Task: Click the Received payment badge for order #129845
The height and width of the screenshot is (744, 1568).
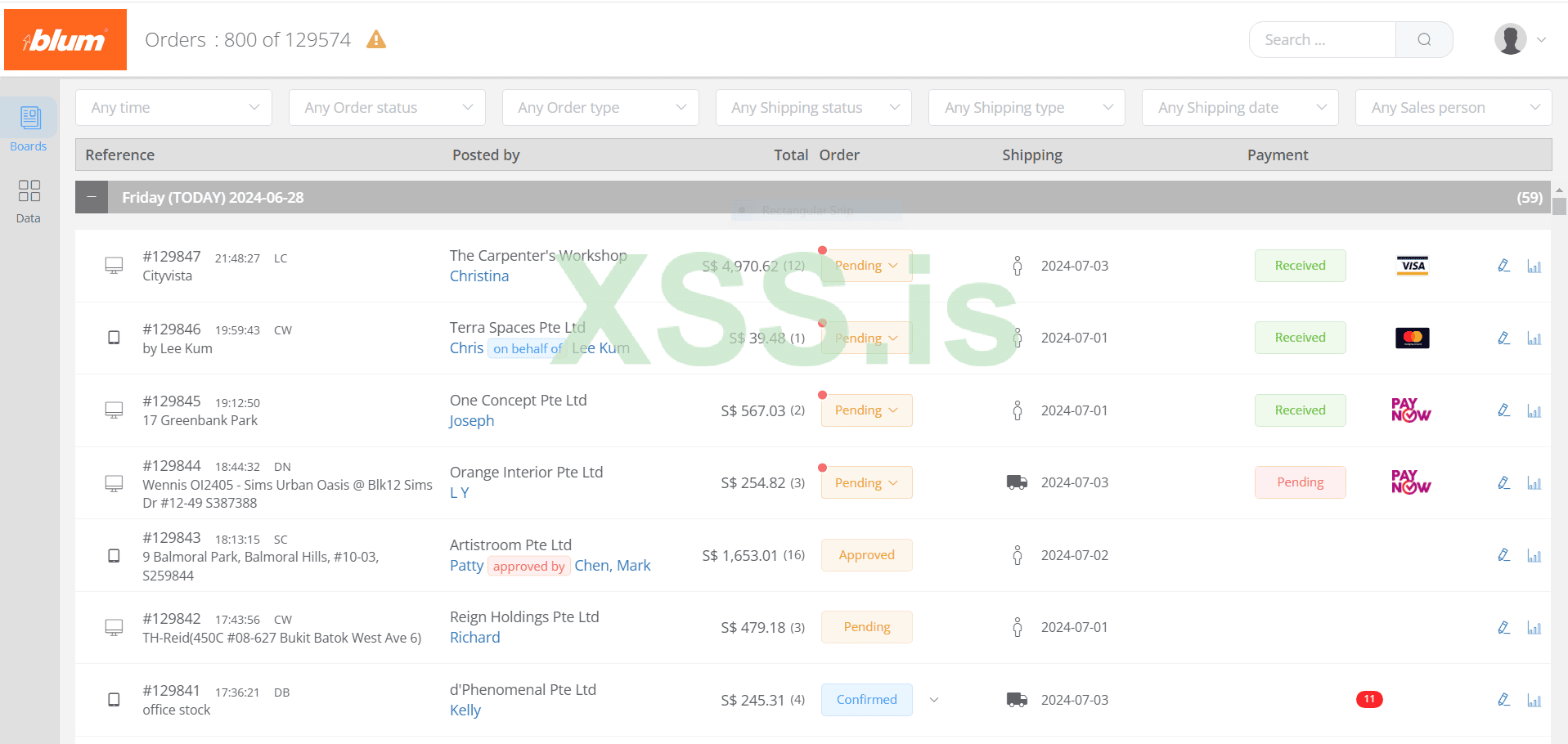Action: (x=1300, y=410)
